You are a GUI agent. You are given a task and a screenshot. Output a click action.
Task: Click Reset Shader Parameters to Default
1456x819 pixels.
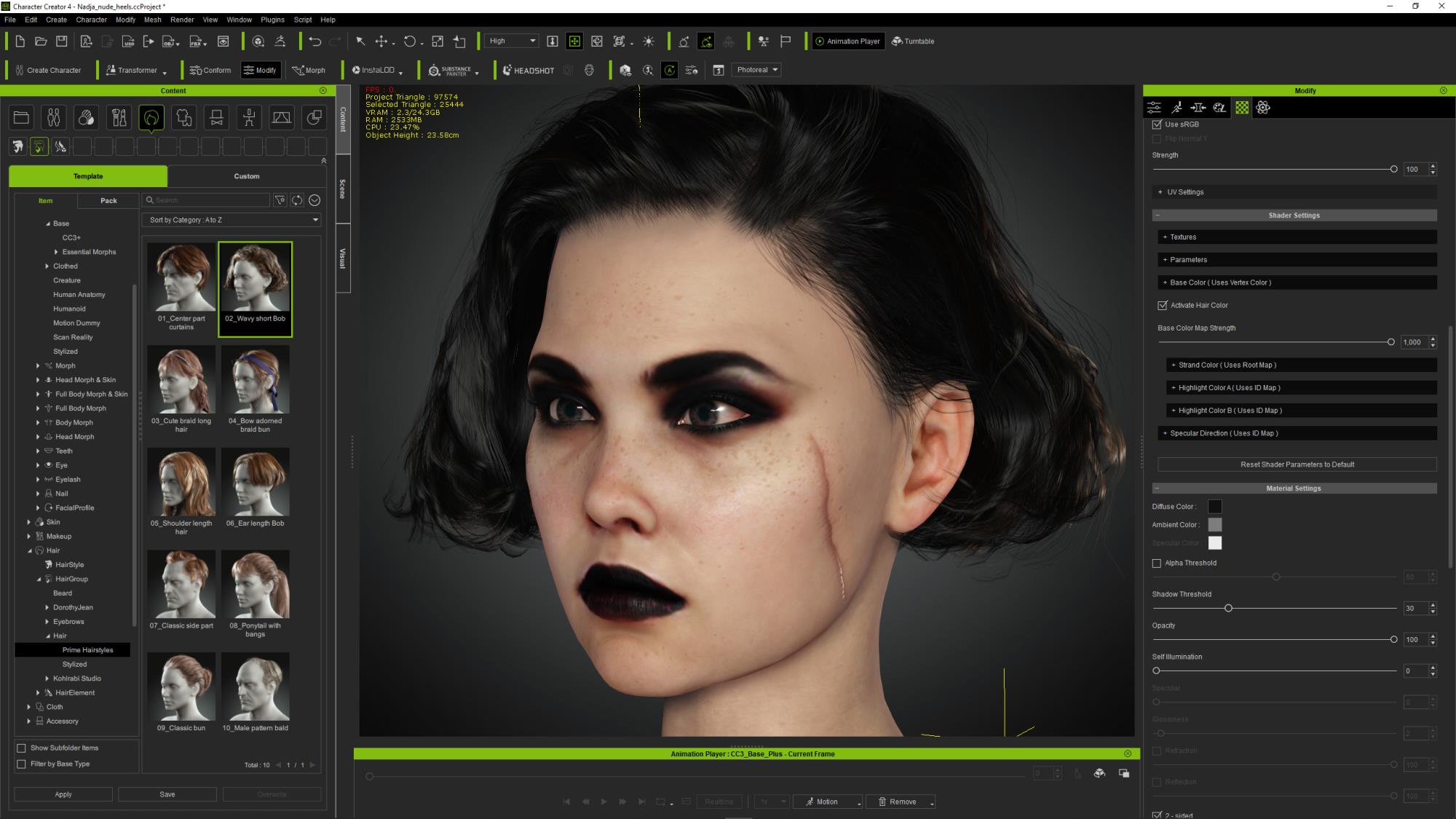click(x=1297, y=464)
